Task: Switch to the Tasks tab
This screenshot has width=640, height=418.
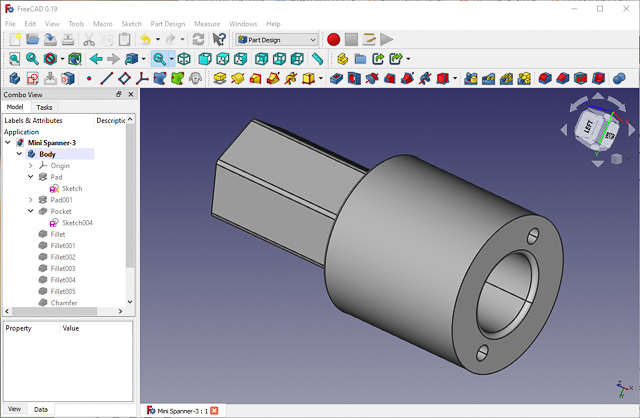Action: click(x=44, y=107)
